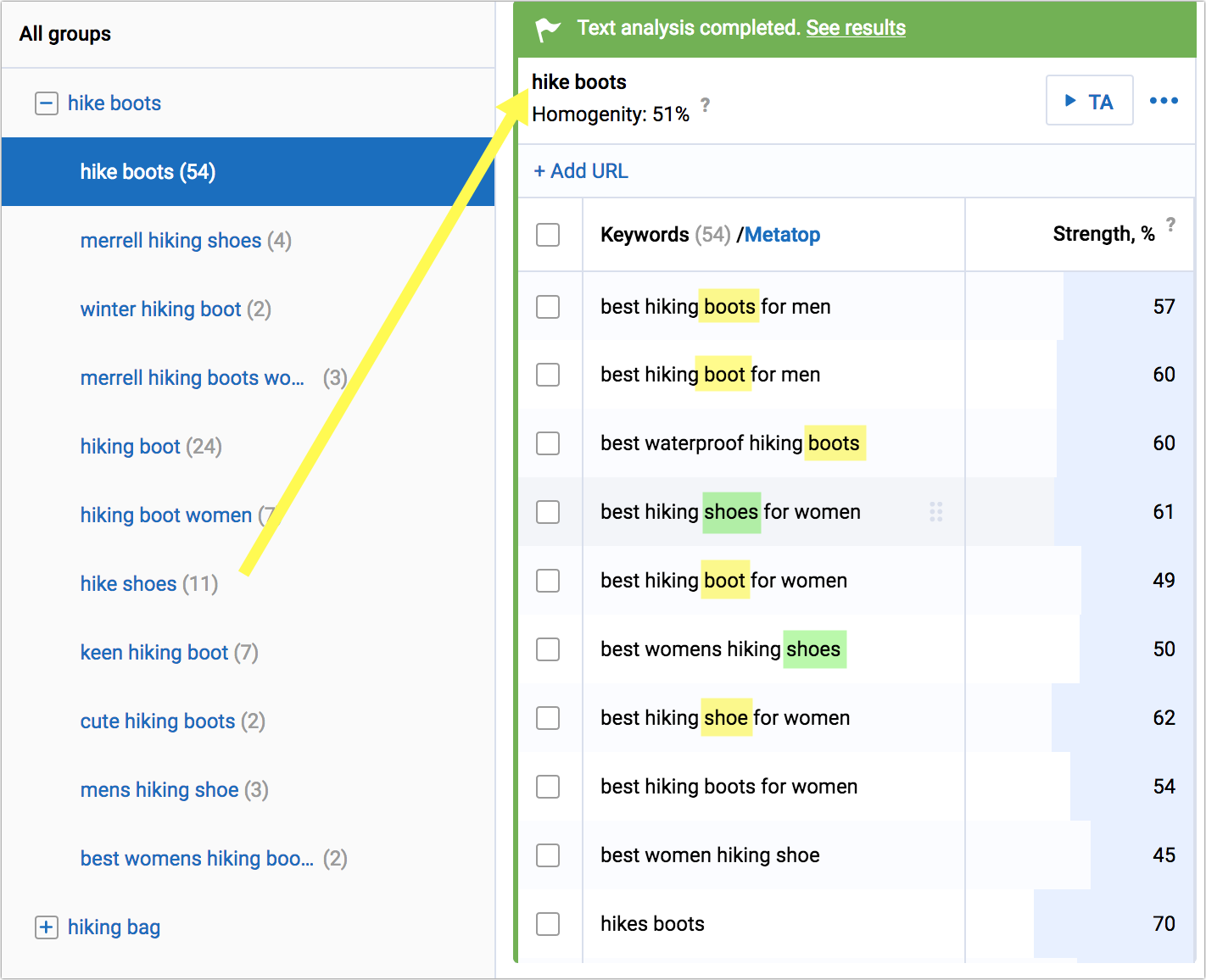Click All groups header
The width and height of the screenshot is (1206, 980).
[x=65, y=34]
